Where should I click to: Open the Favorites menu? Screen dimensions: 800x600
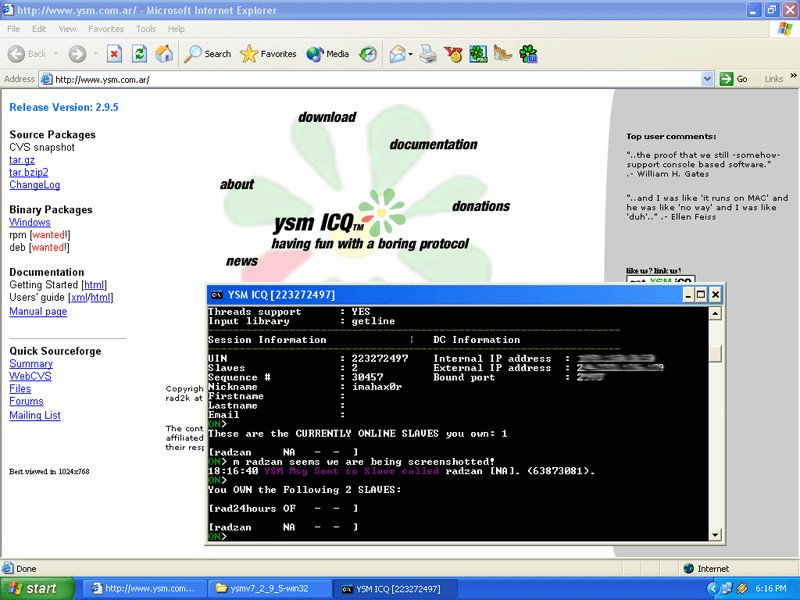(106, 29)
